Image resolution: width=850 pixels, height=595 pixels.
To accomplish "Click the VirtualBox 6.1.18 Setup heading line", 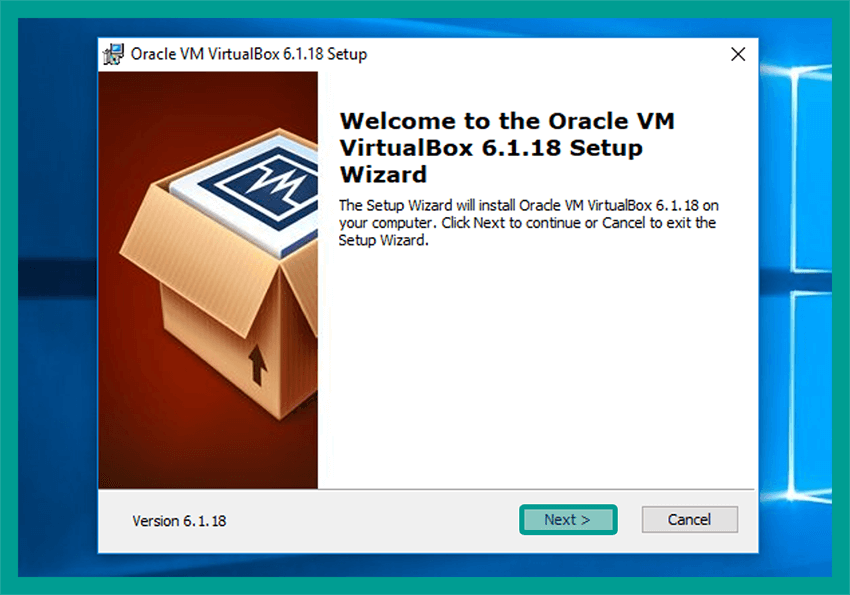I will coord(491,148).
